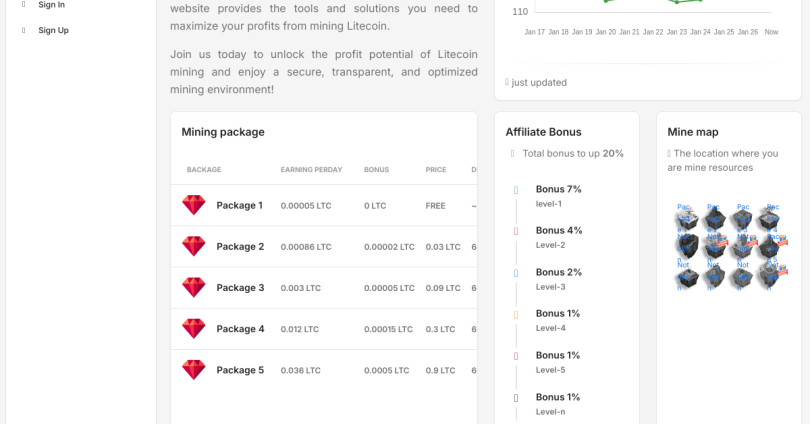810x424 pixels.
Task: Click the red gem icon for Package 1
Action: [194, 205]
